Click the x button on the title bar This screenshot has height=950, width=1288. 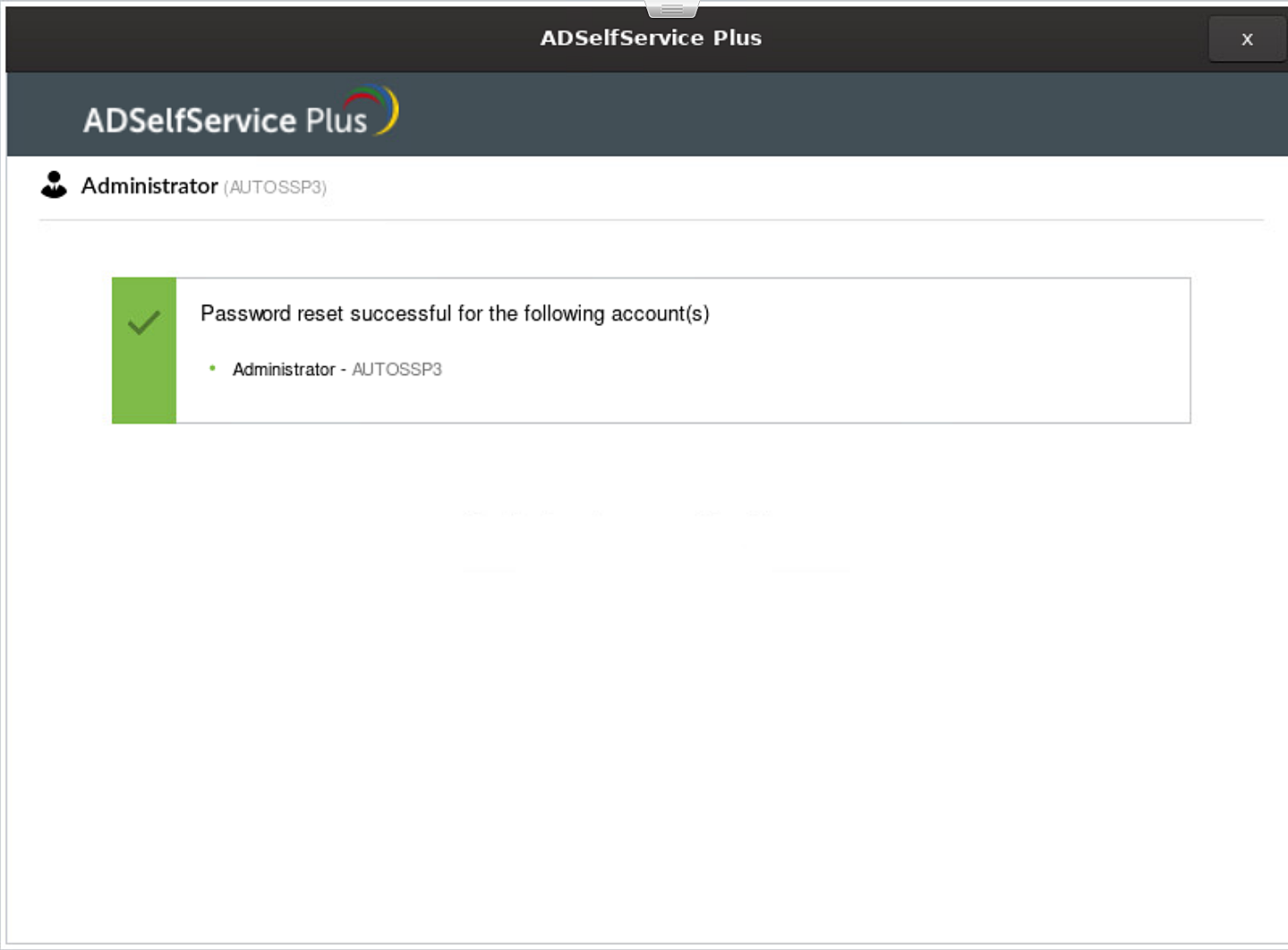1247,39
